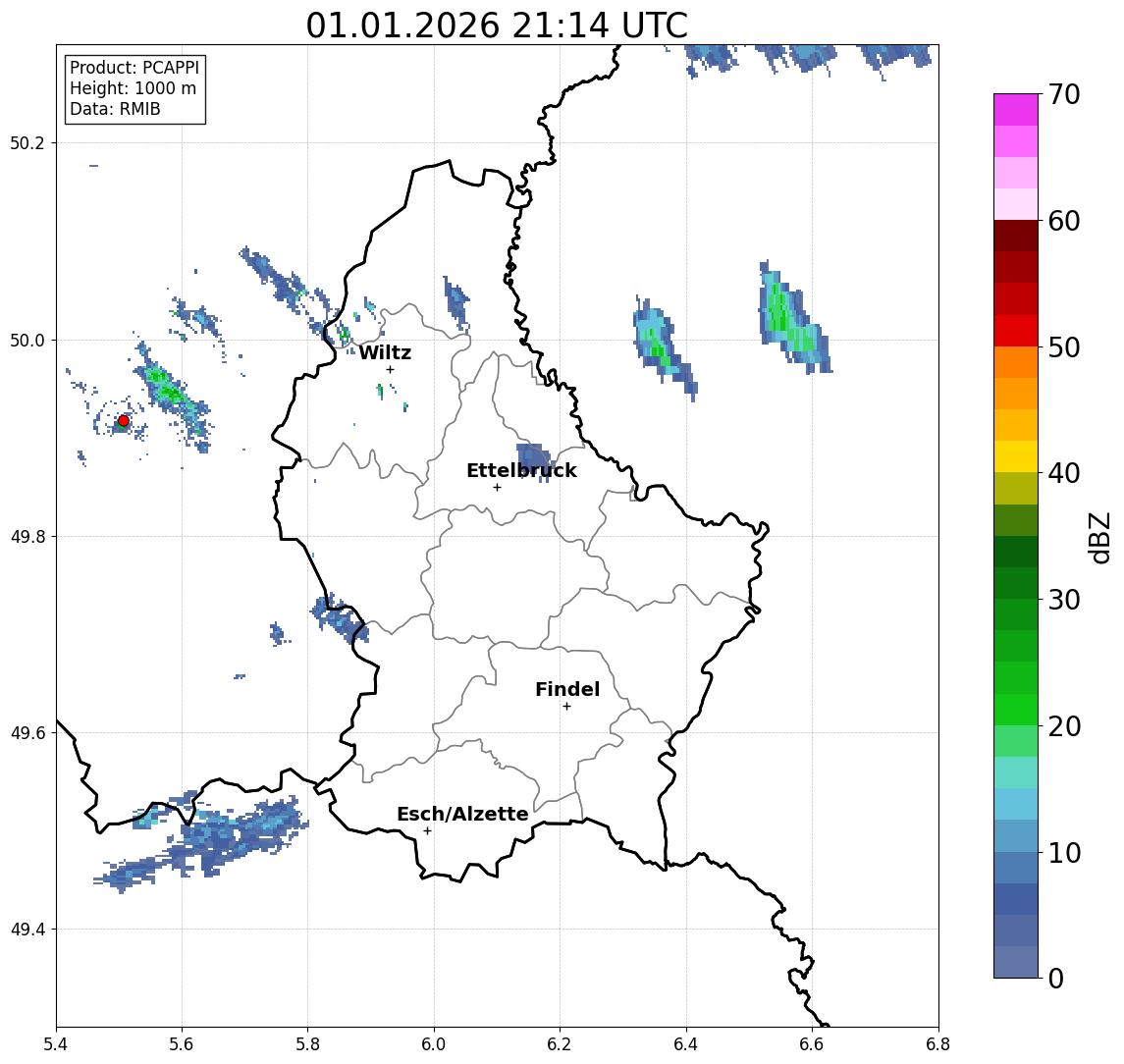Click the colorbar tick value 60

[1064, 222]
